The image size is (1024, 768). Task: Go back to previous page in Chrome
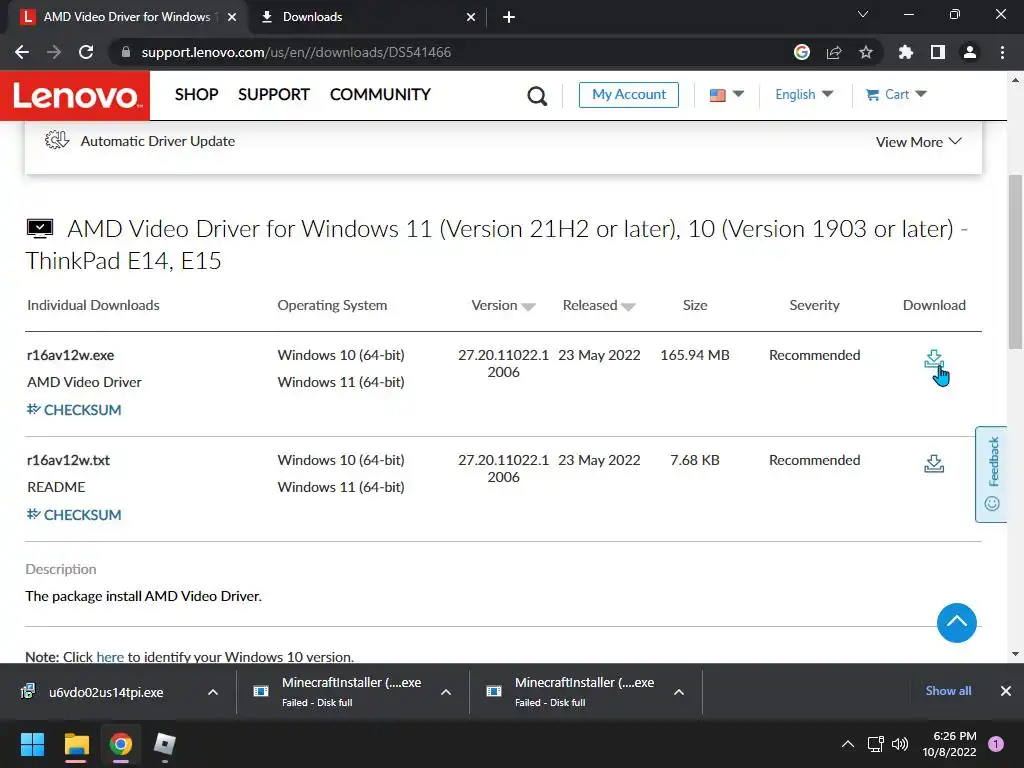22,52
